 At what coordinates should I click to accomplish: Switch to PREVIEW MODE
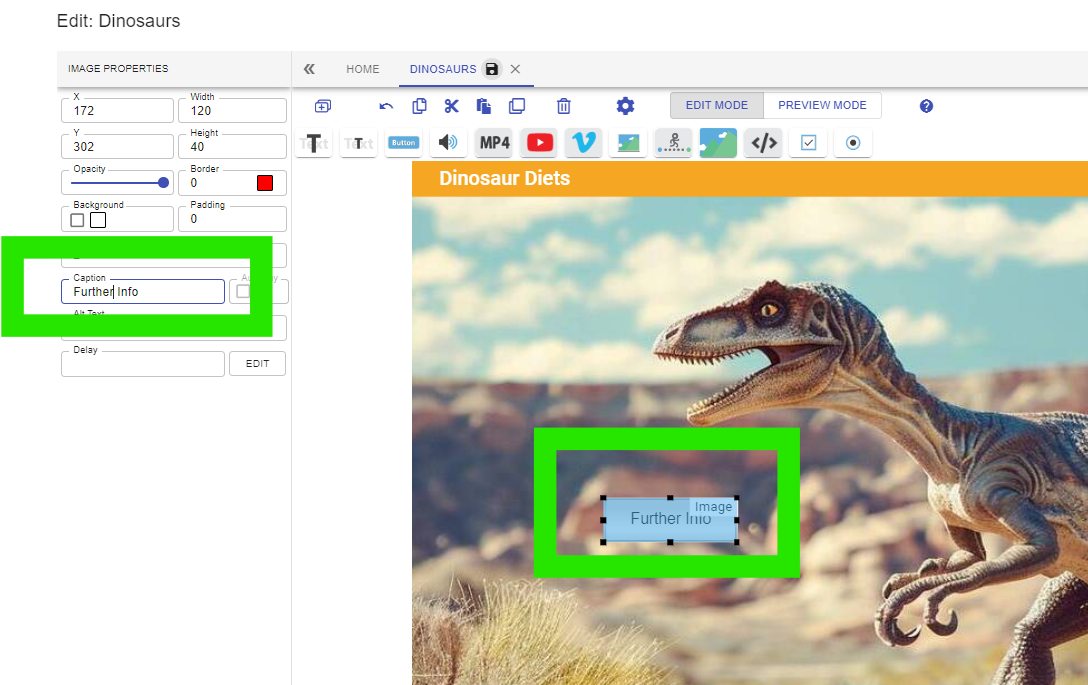pos(822,105)
